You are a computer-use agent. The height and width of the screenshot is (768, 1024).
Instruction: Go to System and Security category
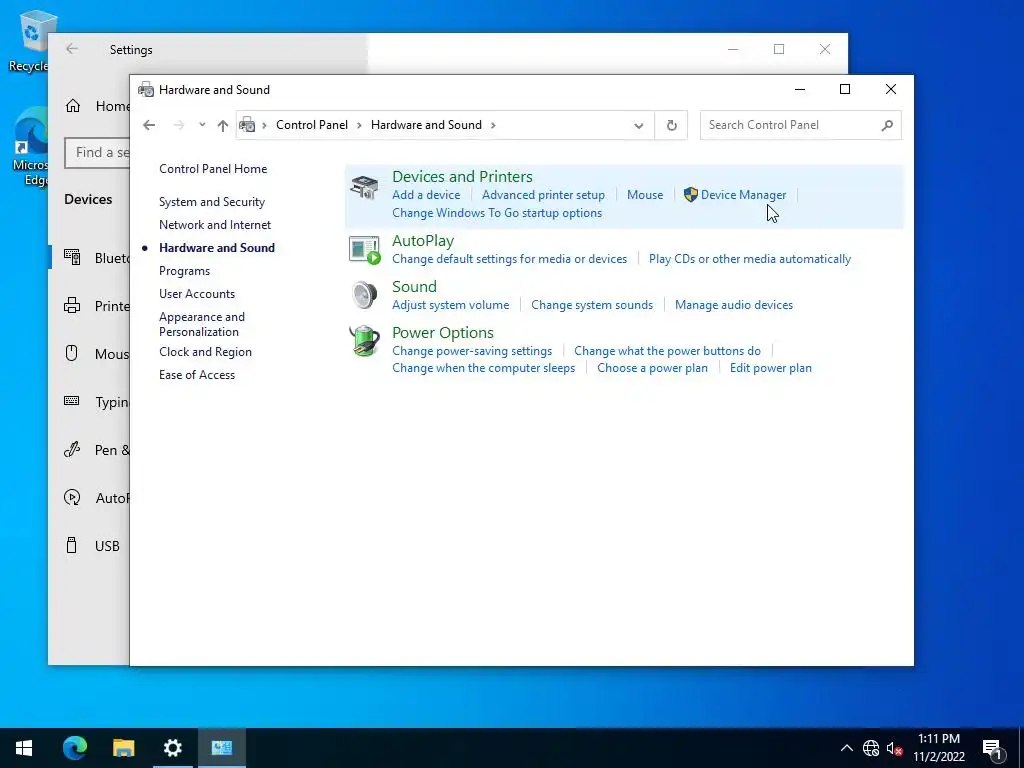click(212, 202)
